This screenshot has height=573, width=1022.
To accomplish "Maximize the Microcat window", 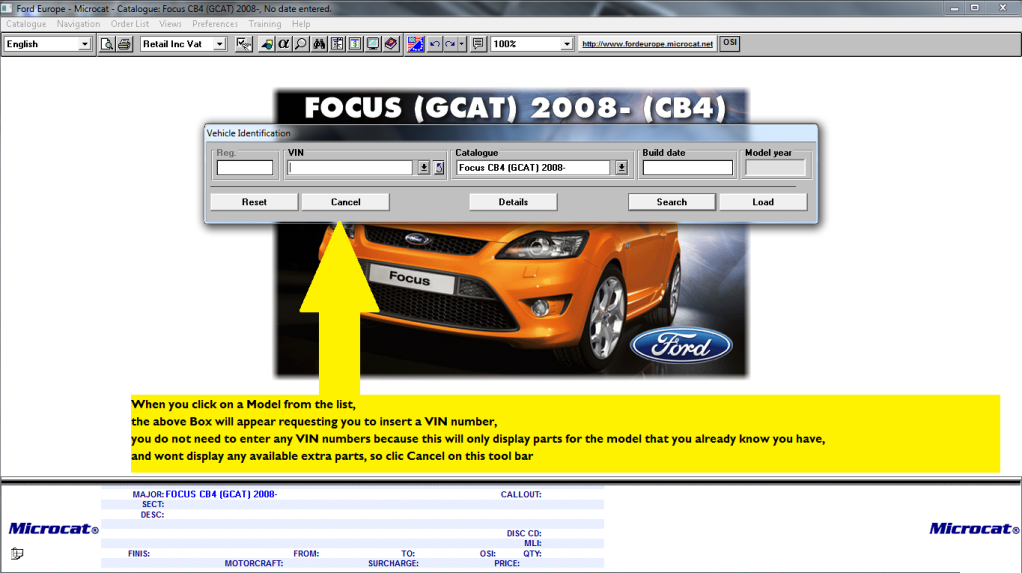I will pos(975,8).
